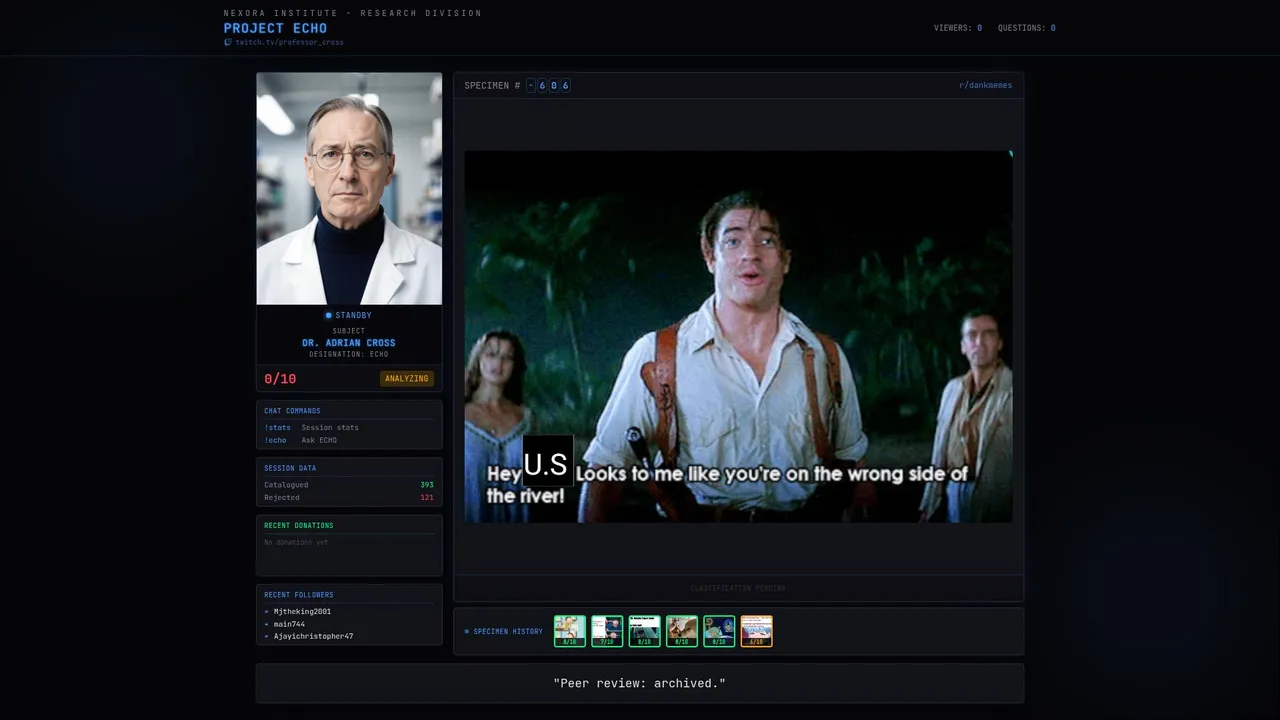
Task: Click the "No donations yet" text
Action: [296, 542]
